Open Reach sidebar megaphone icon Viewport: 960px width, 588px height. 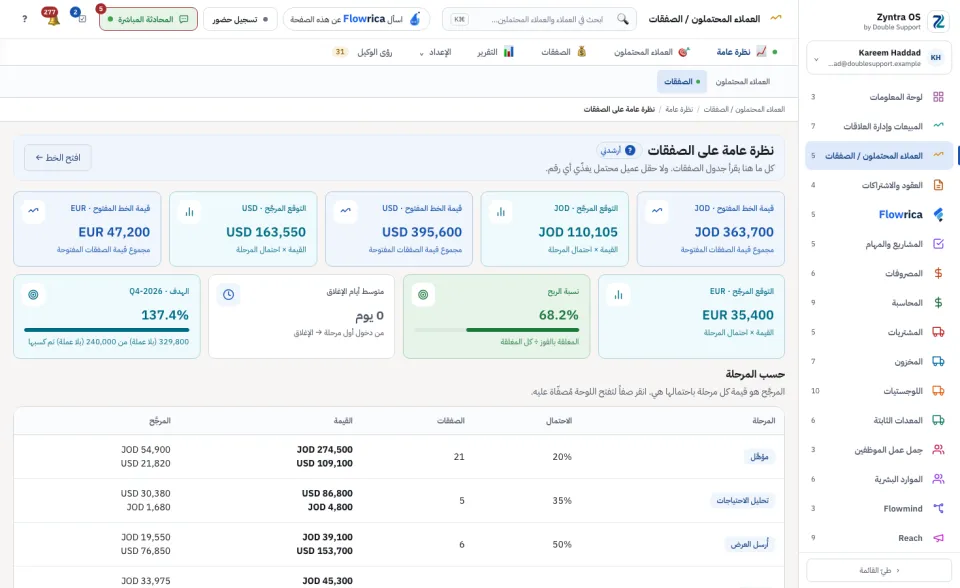[938, 538]
